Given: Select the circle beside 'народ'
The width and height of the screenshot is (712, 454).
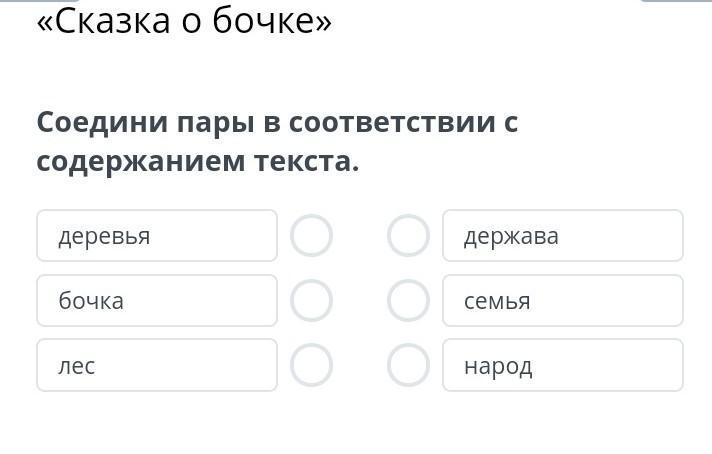Looking at the screenshot, I should (x=408, y=365).
